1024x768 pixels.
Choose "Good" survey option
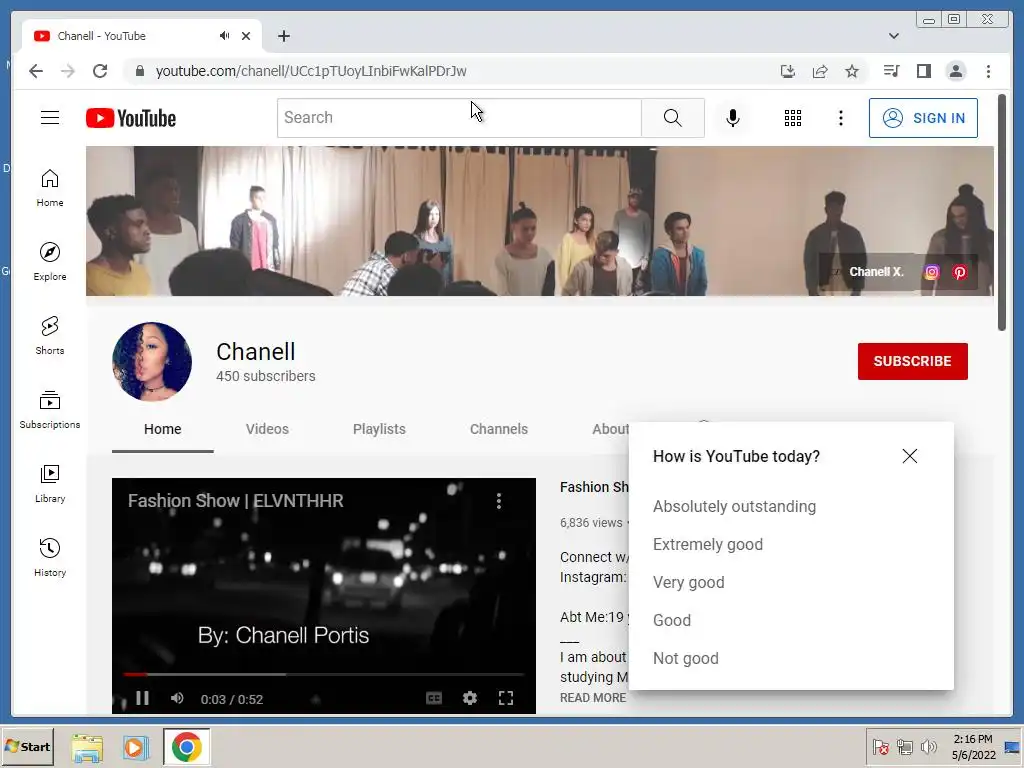point(671,620)
